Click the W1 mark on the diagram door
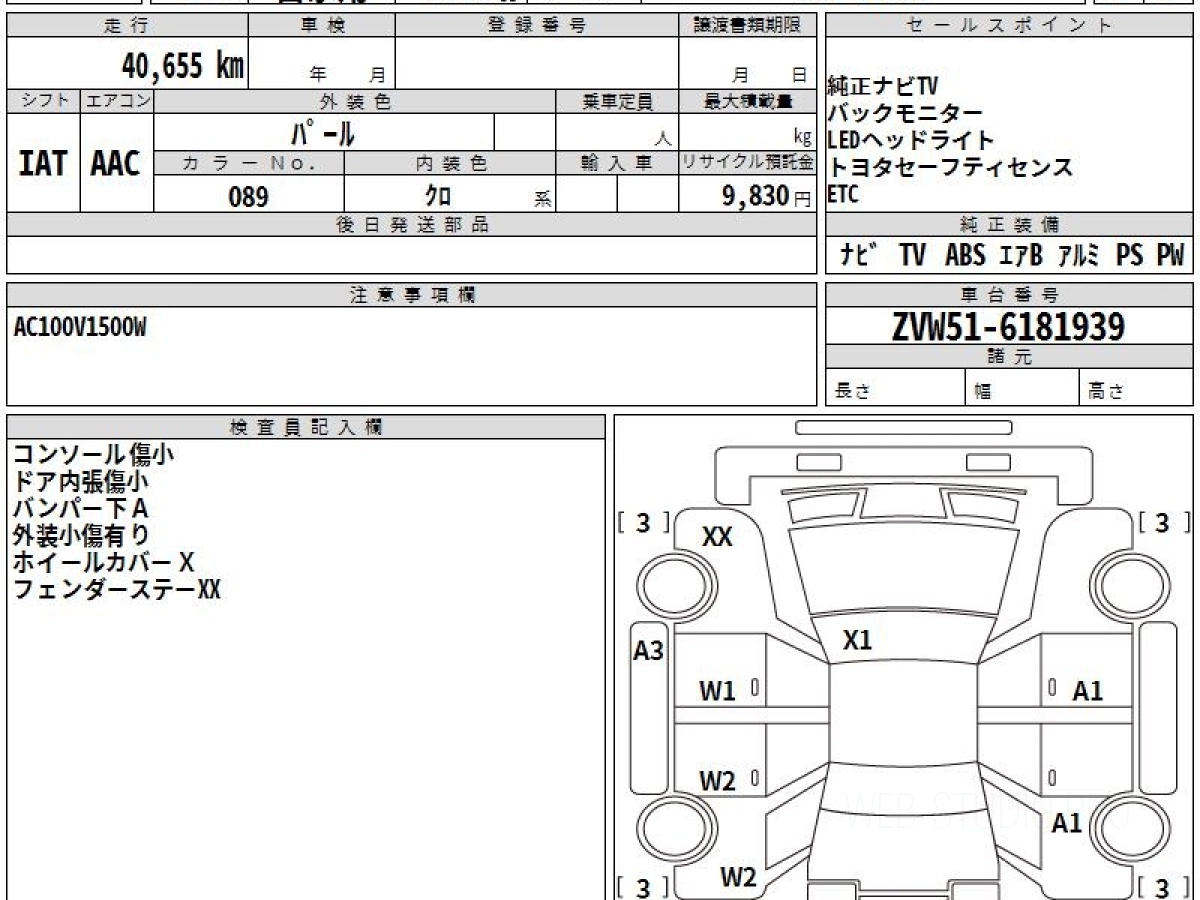The height and width of the screenshot is (900, 1200). pos(717,690)
